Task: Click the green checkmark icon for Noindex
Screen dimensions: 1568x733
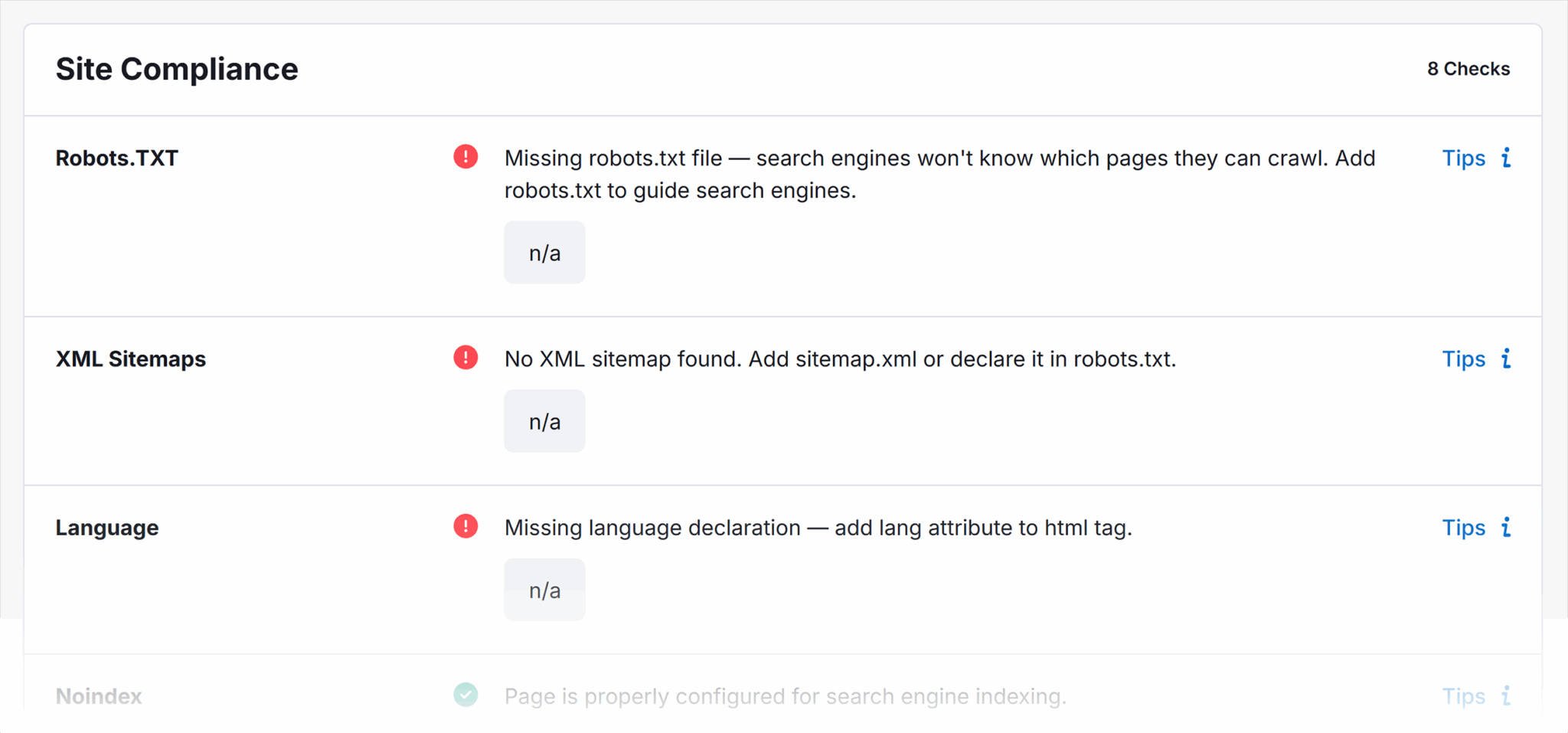Action: (465, 695)
